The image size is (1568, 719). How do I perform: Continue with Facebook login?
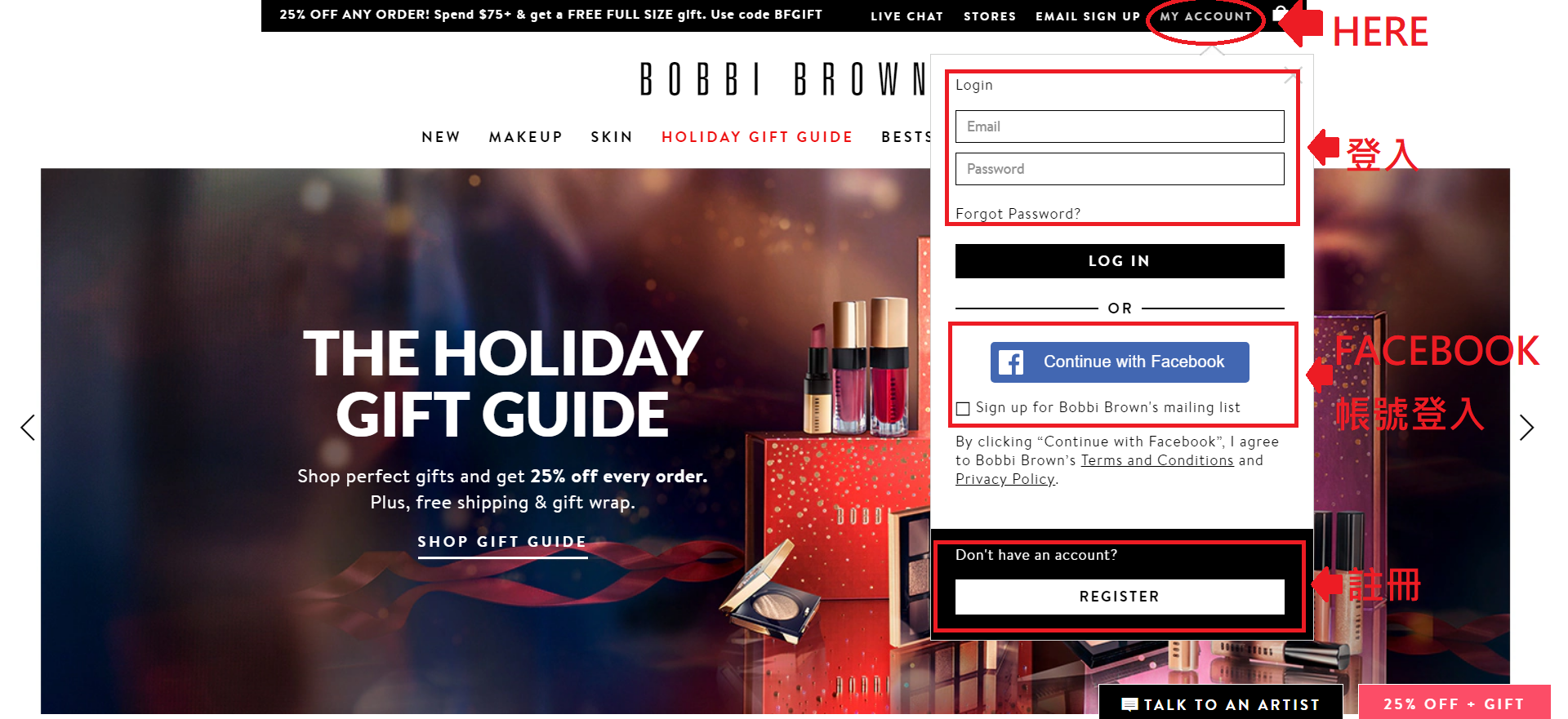[1120, 362]
